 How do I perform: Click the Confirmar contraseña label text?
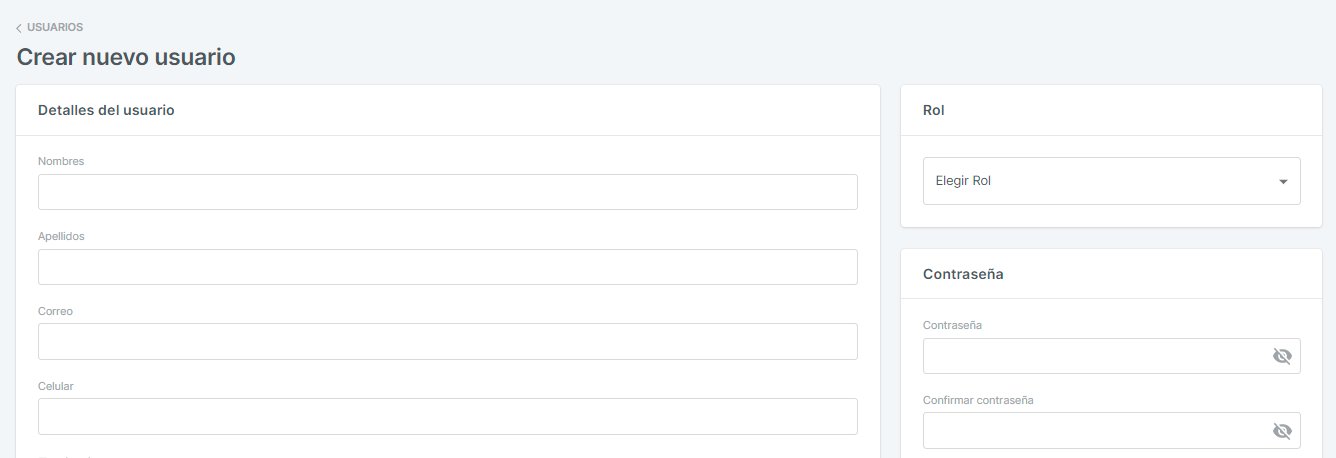tap(978, 400)
